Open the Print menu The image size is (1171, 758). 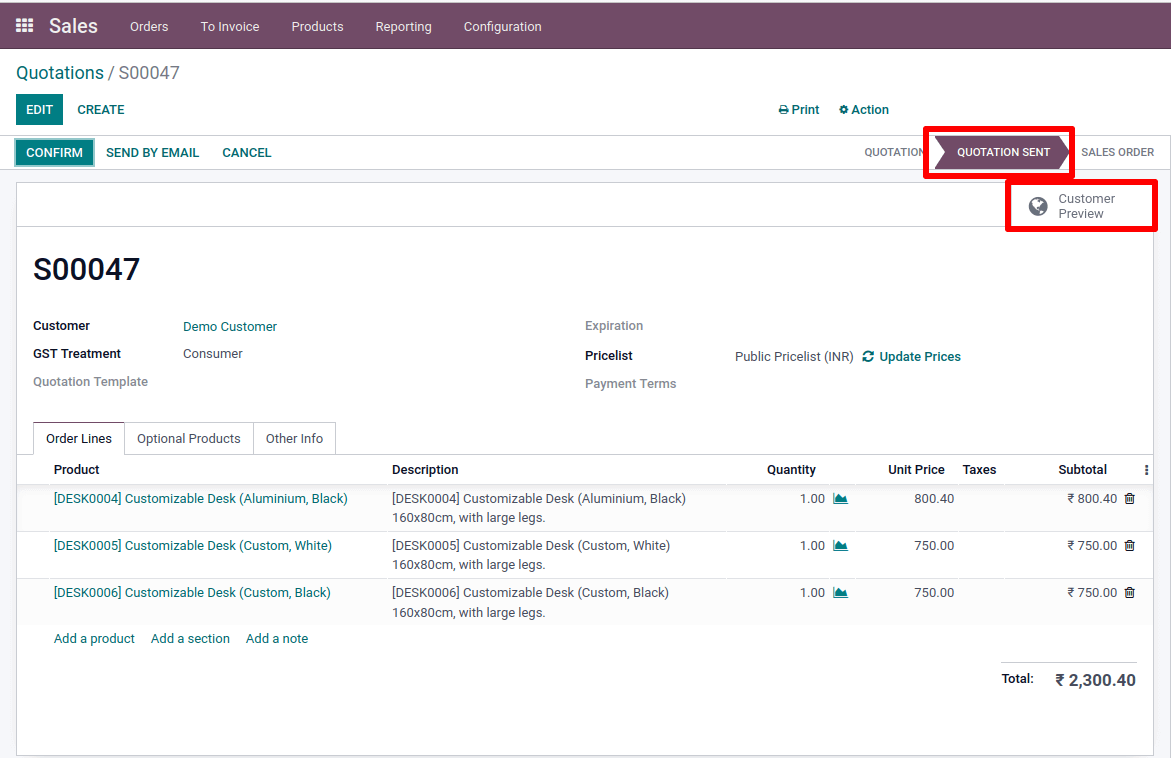(x=798, y=110)
